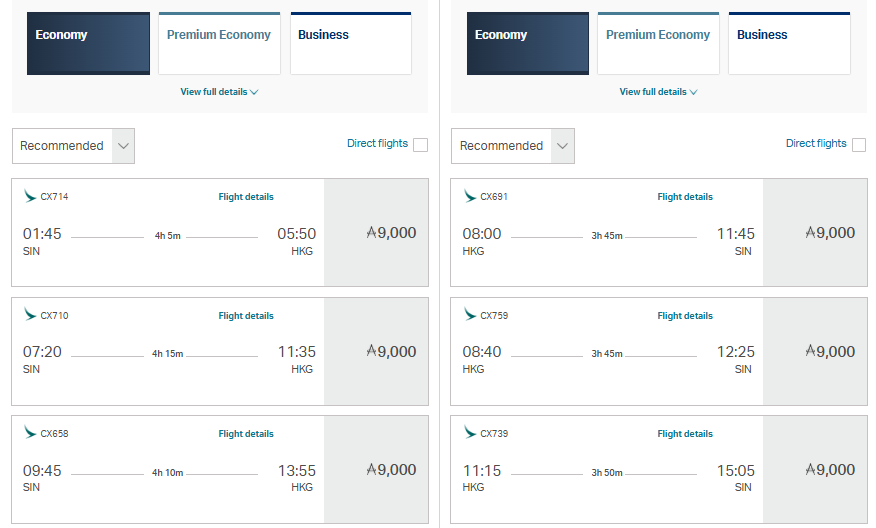Image resolution: width=876 pixels, height=528 pixels.
Task: Tick Direct flights checkbox for HKG to SIN
Action: click(x=859, y=145)
